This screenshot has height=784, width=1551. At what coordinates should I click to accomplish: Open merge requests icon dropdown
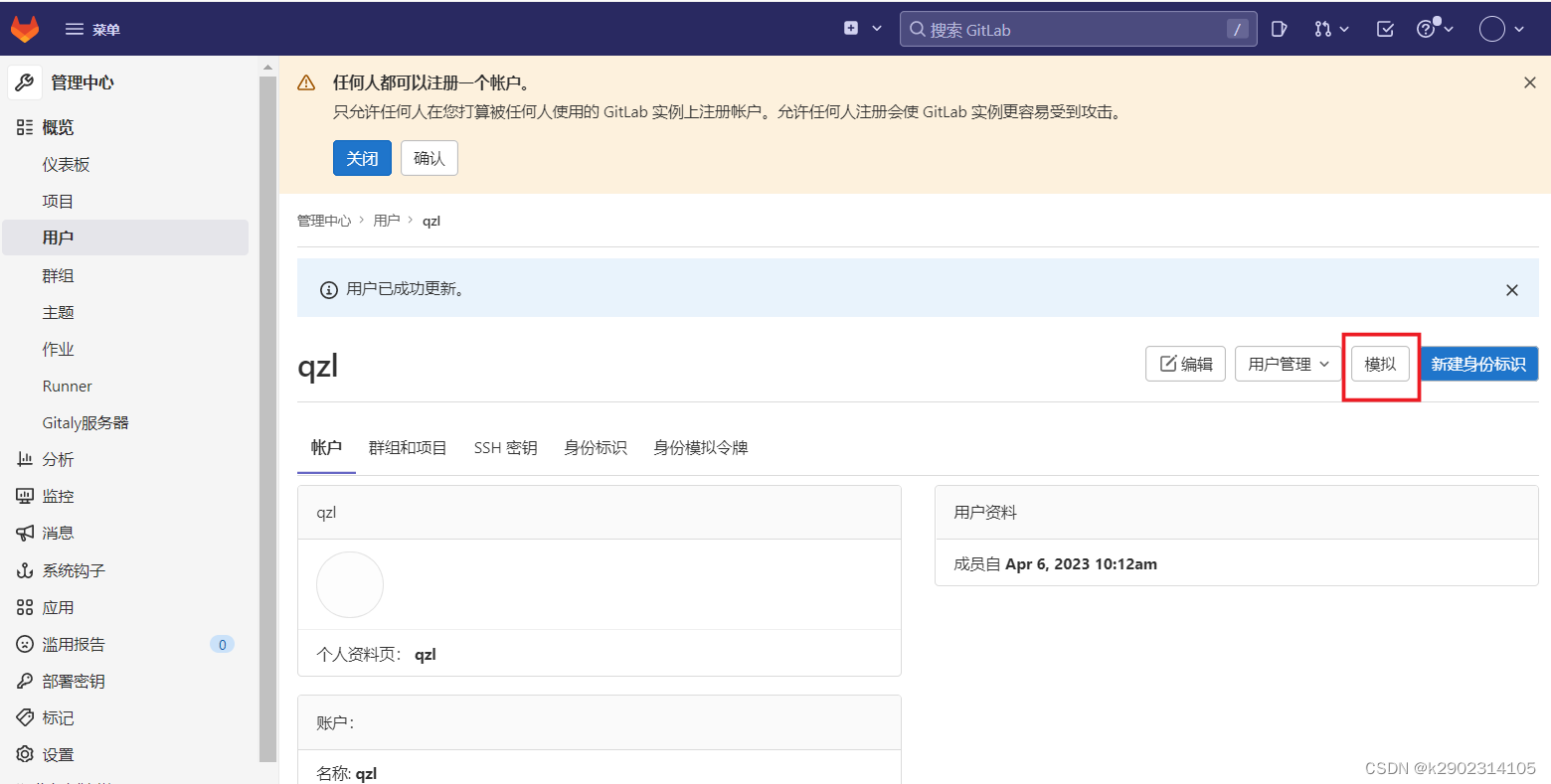click(x=1331, y=29)
